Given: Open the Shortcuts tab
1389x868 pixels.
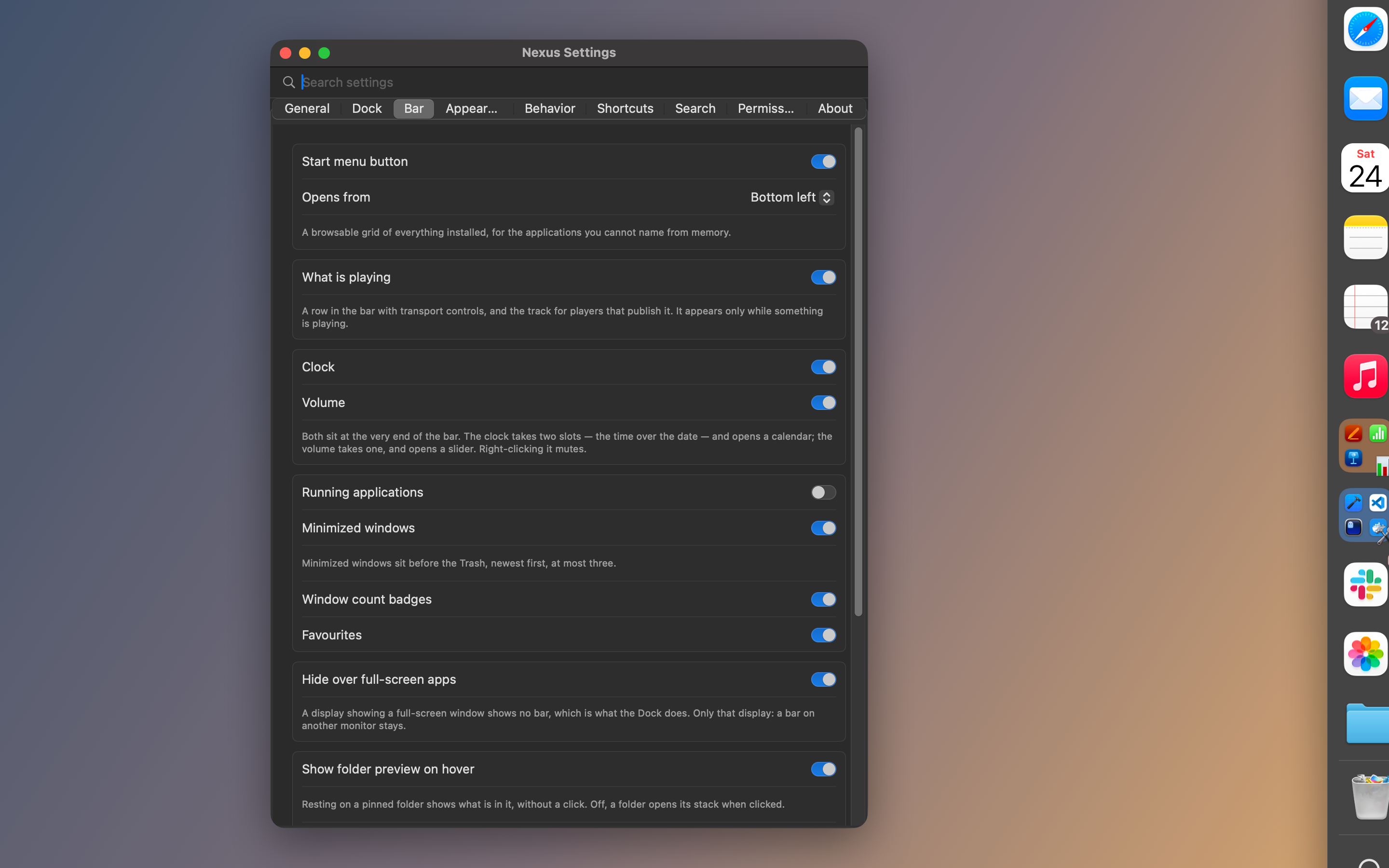Looking at the screenshot, I should click(x=625, y=108).
